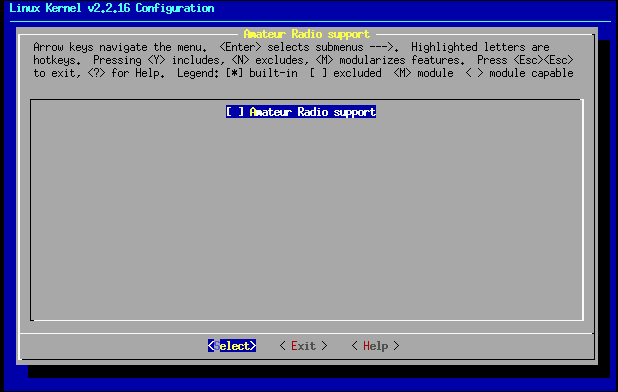Screen dimensions: 618x392
Task: Click the red E hotkey in Exit
Action: tap(294, 346)
